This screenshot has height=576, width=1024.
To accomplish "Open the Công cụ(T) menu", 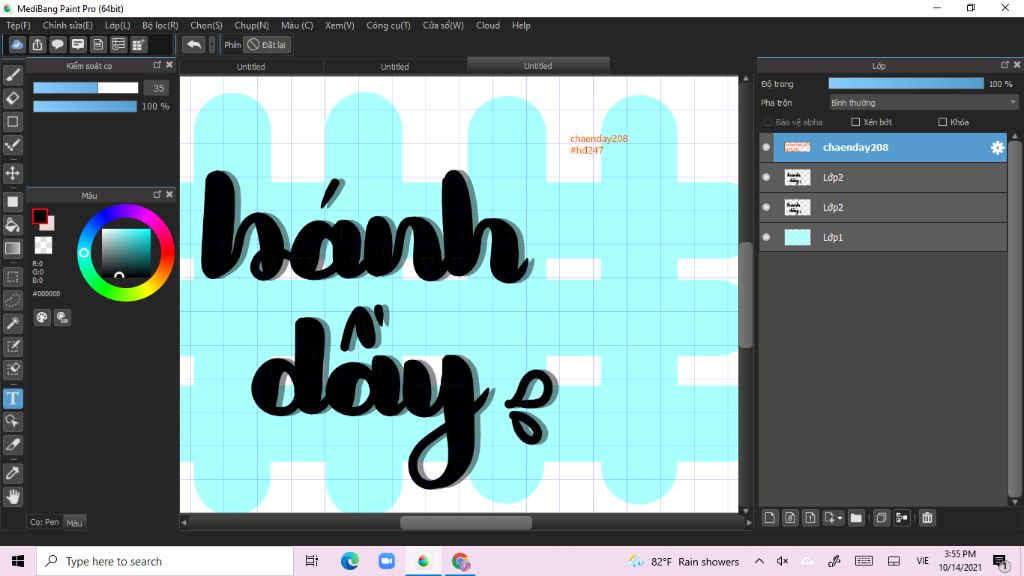I will pyautogui.click(x=388, y=25).
